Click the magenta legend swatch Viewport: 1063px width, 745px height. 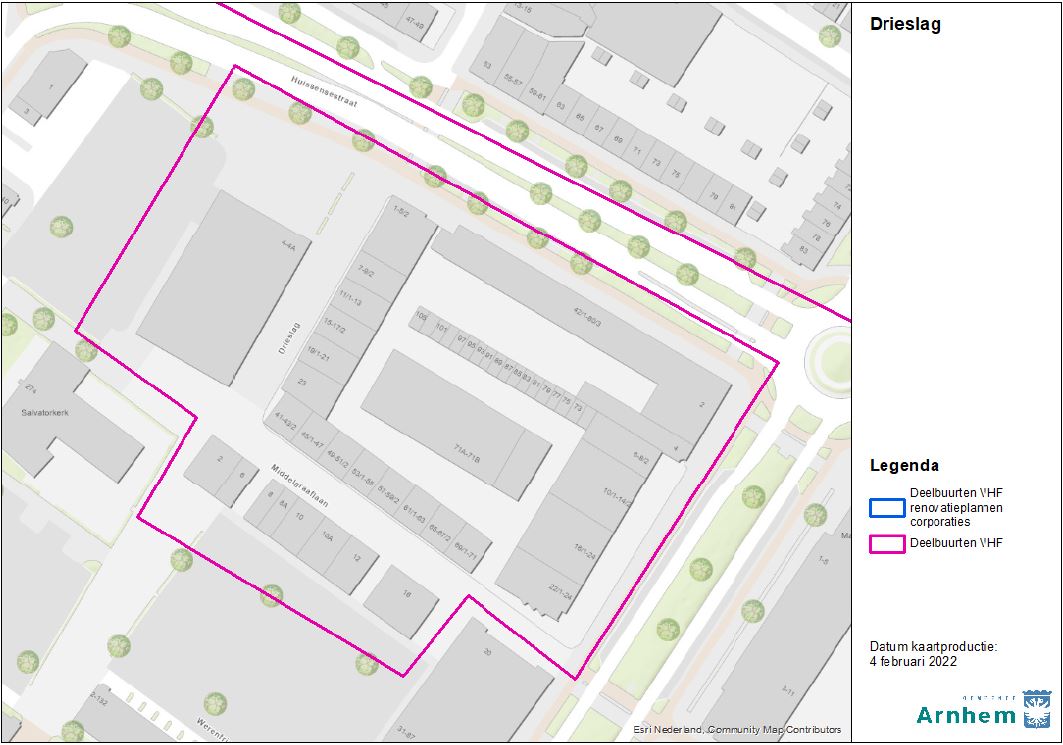pyautogui.click(x=885, y=544)
